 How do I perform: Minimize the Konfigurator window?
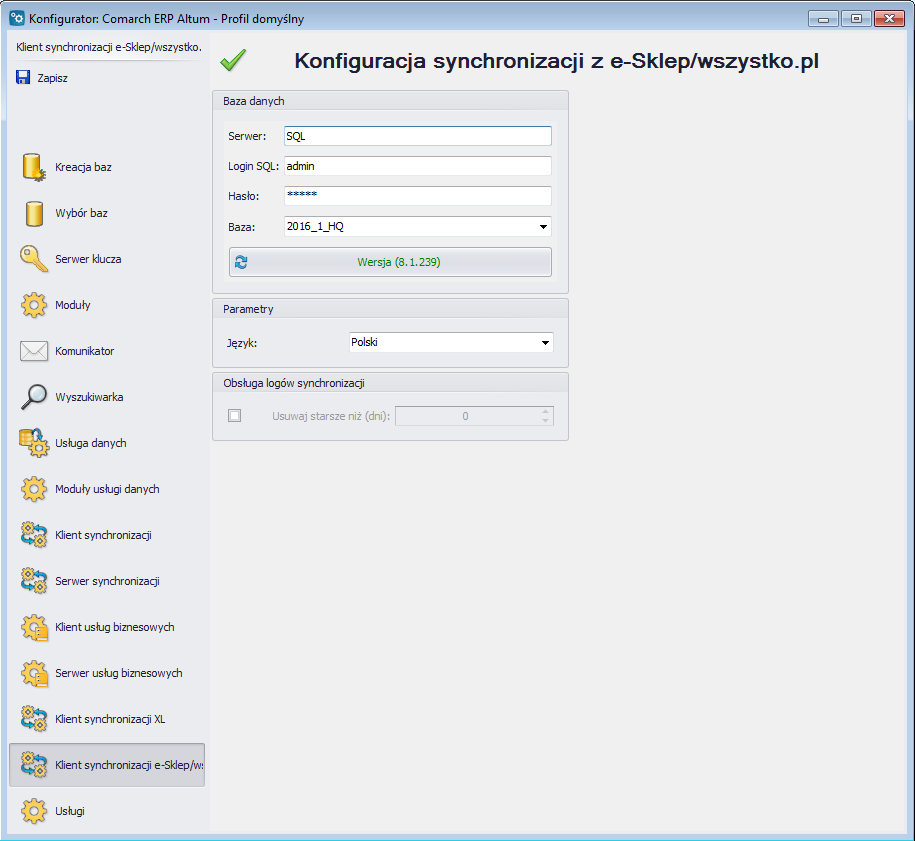823,19
